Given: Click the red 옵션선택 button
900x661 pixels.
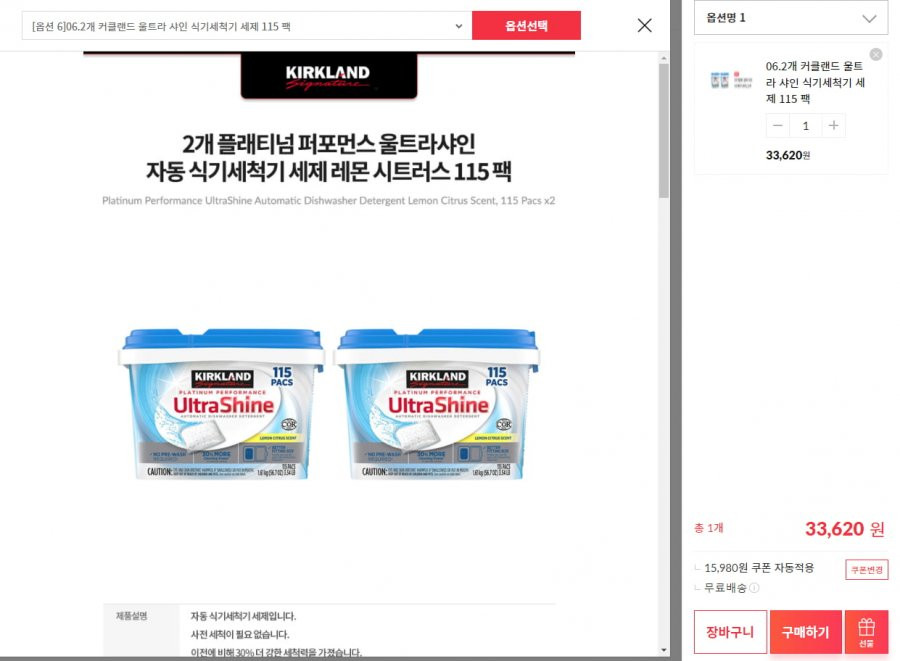Looking at the screenshot, I should (526, 26).
